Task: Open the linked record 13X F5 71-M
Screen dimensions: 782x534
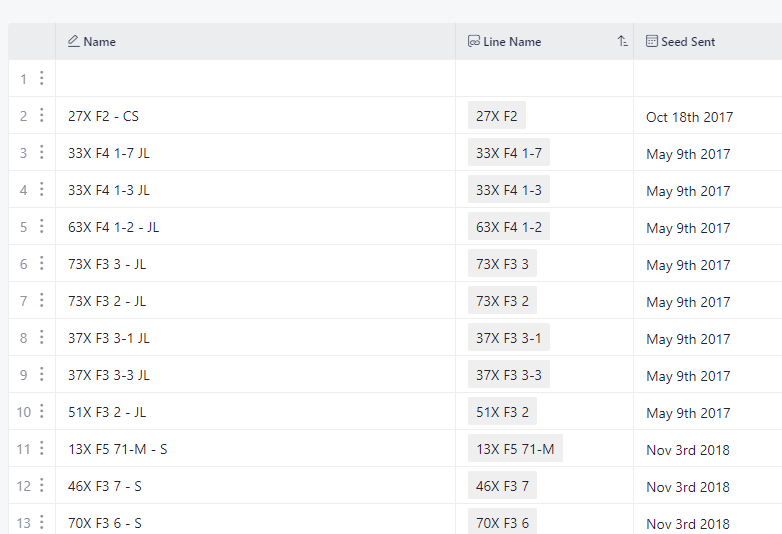Action: pyautogui.click(x=515, y=449)
